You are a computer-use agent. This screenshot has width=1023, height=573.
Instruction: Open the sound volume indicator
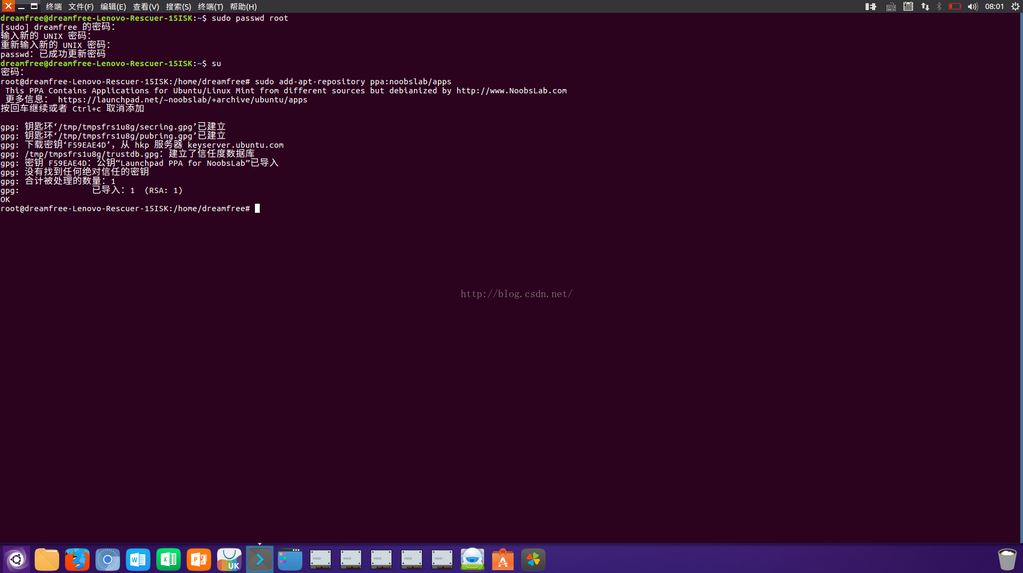pyautogui.click(x=973, y=7)
